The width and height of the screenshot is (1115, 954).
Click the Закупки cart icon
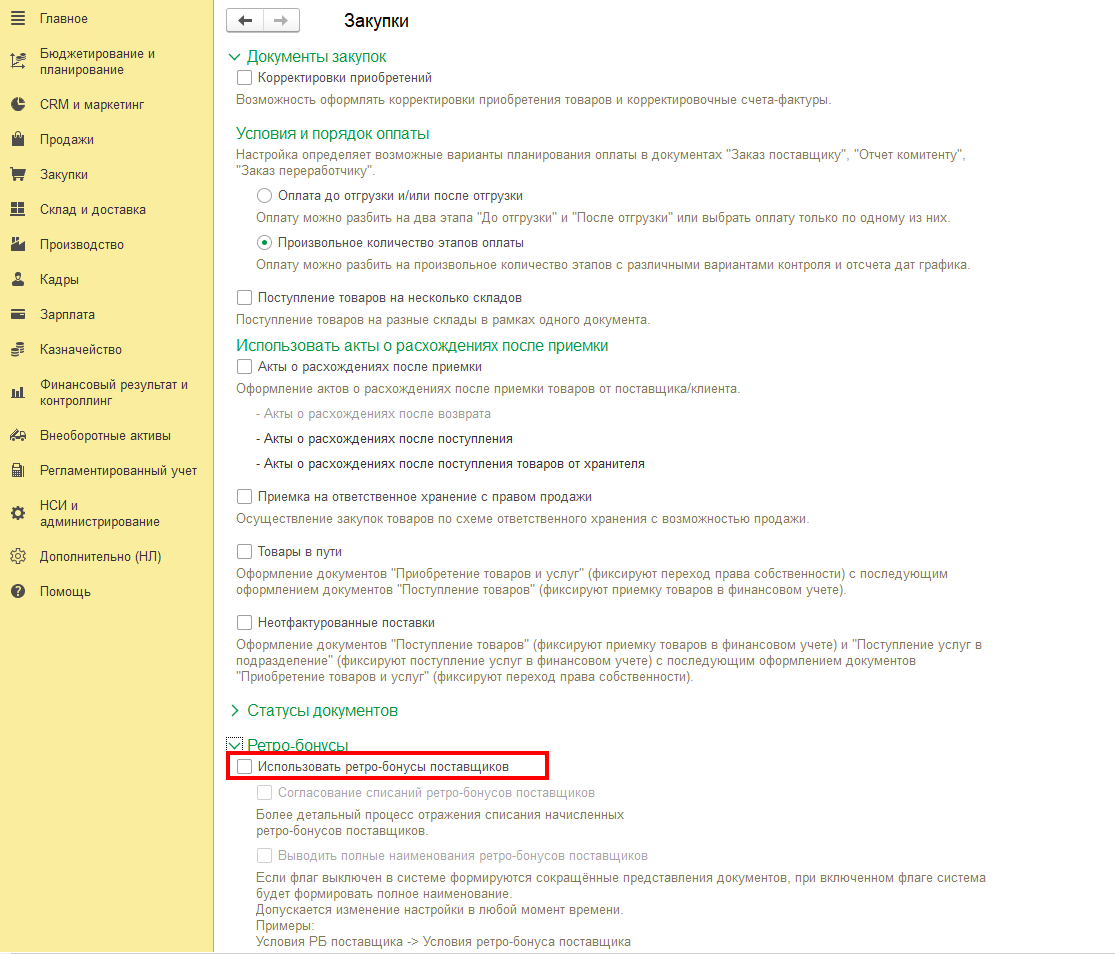point(18,174)
